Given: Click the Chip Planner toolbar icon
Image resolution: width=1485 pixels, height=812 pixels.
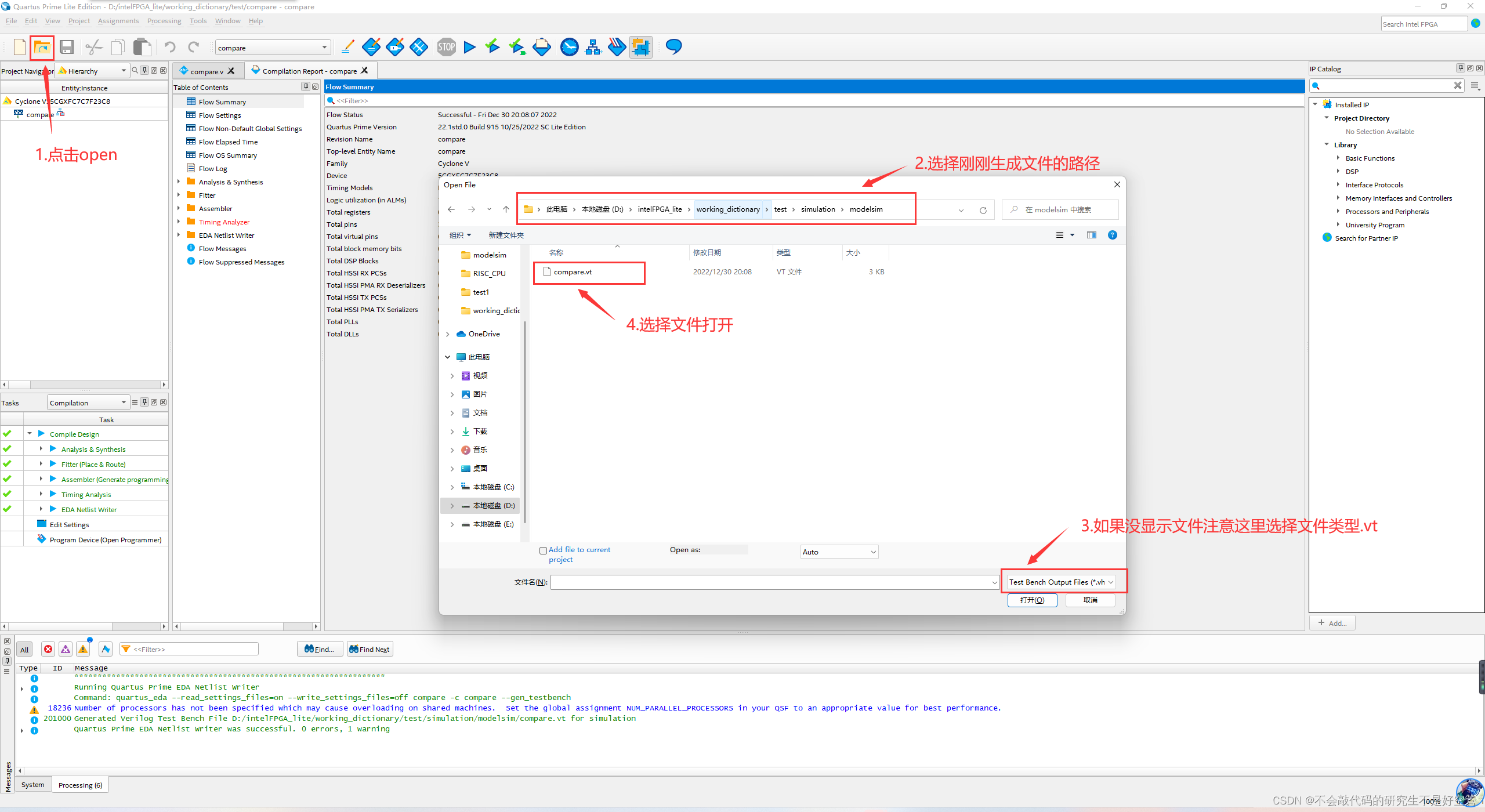Looking at the screenshot, I should click(640, 48).
